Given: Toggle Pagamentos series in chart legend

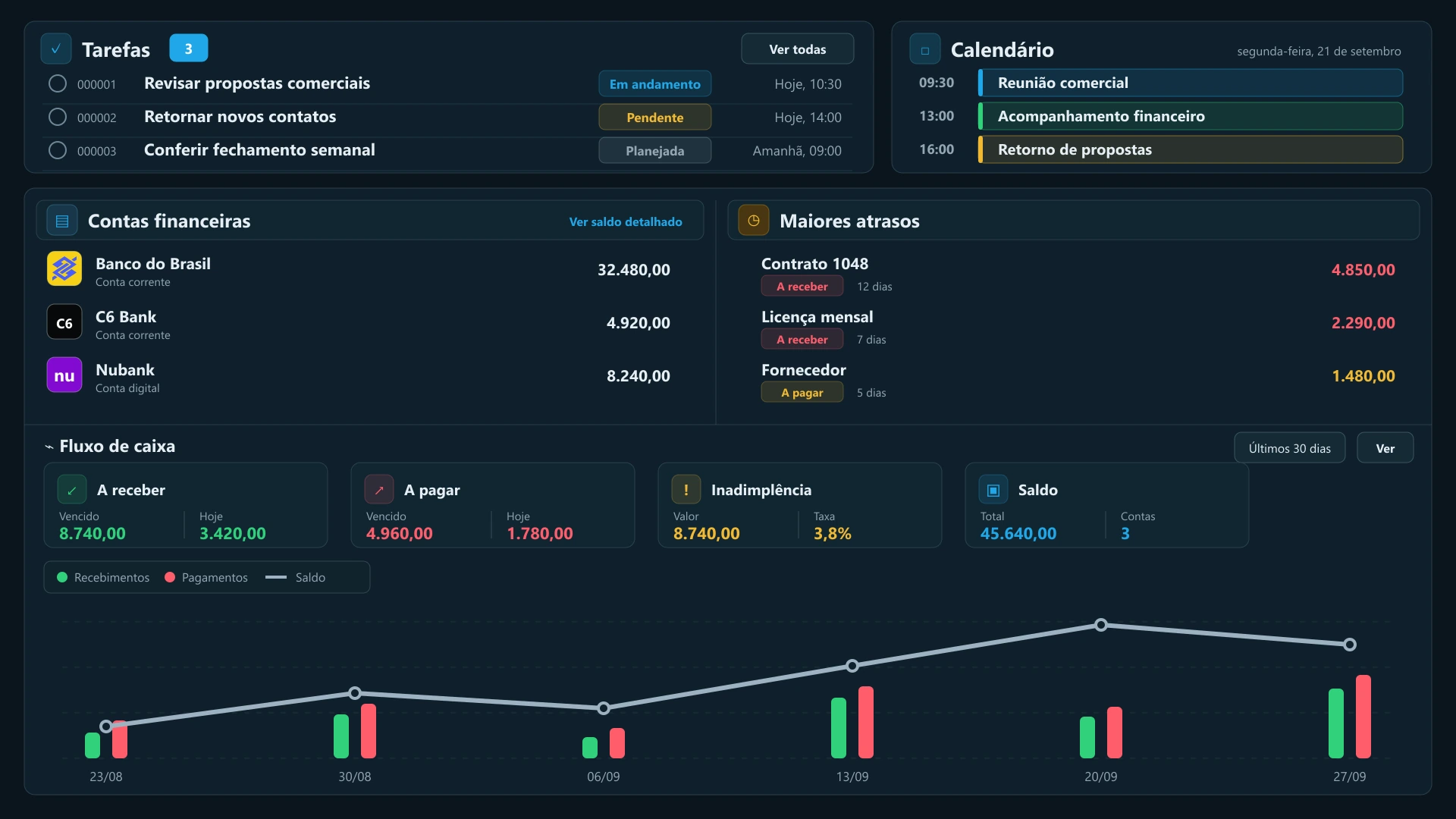Looking at the screenshot, I should (x=206, y=577).
